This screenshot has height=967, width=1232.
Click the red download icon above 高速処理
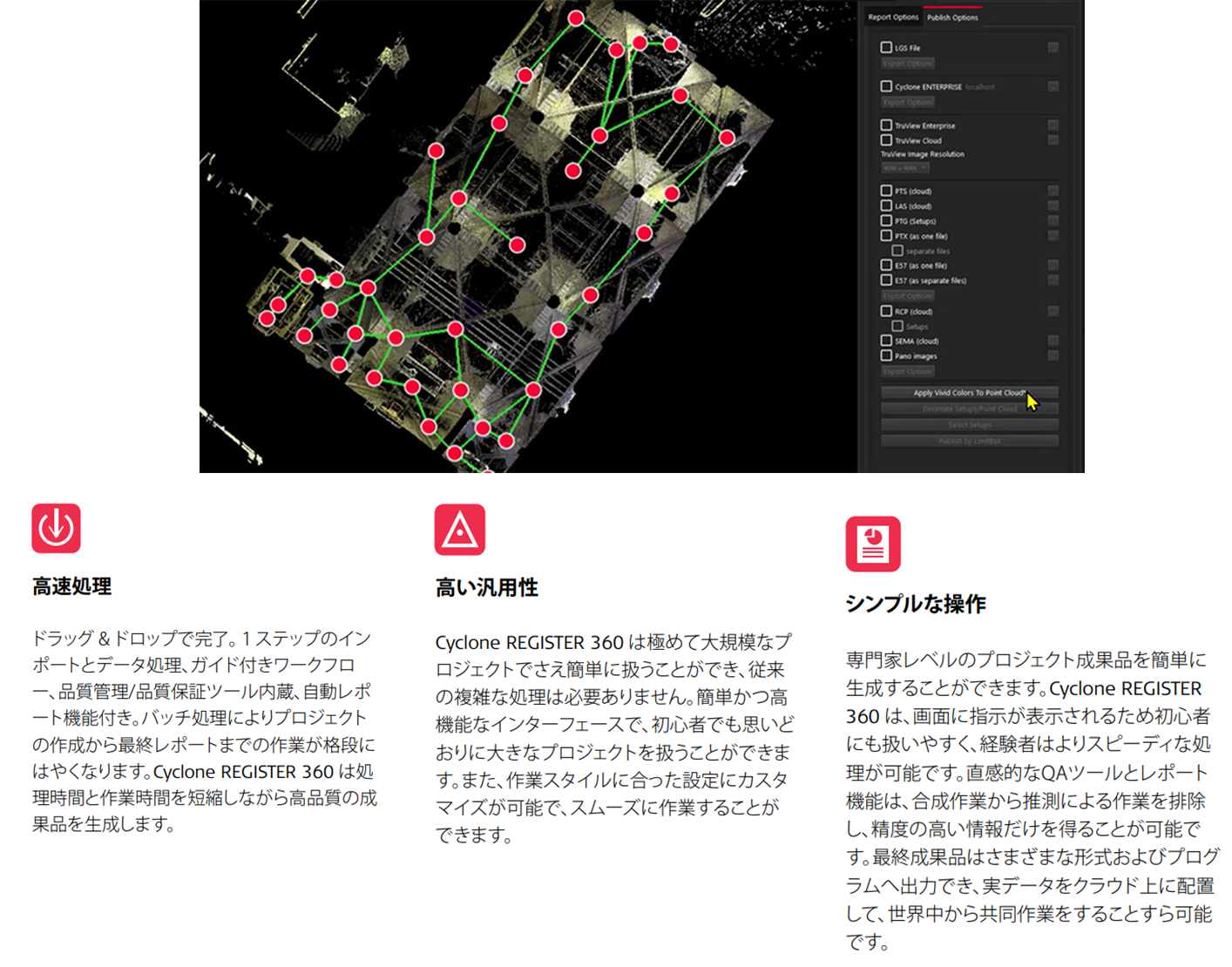pyautogui.click(x=56, y=528)
